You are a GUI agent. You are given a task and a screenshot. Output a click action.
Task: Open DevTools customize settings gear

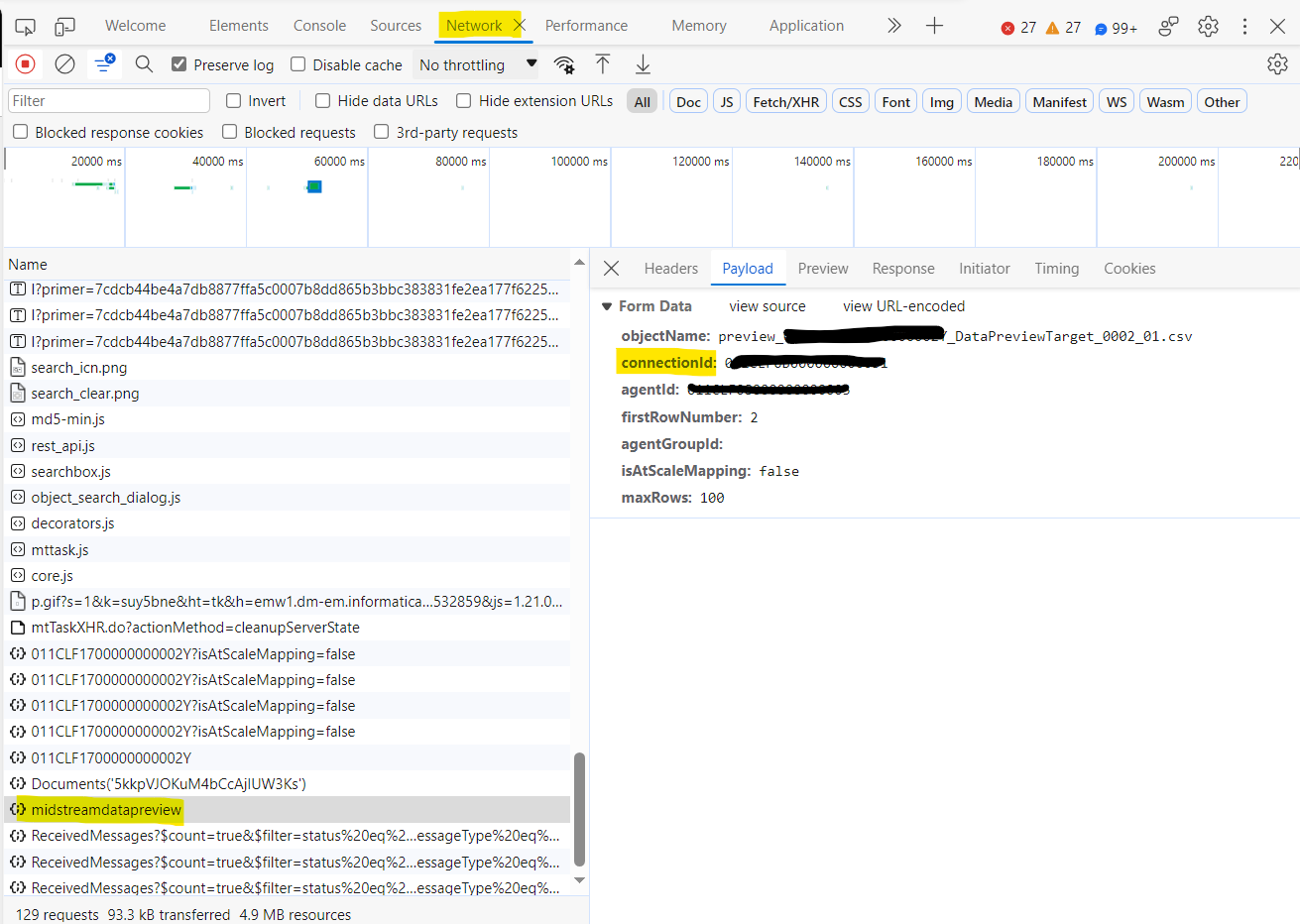point(1208,27)
